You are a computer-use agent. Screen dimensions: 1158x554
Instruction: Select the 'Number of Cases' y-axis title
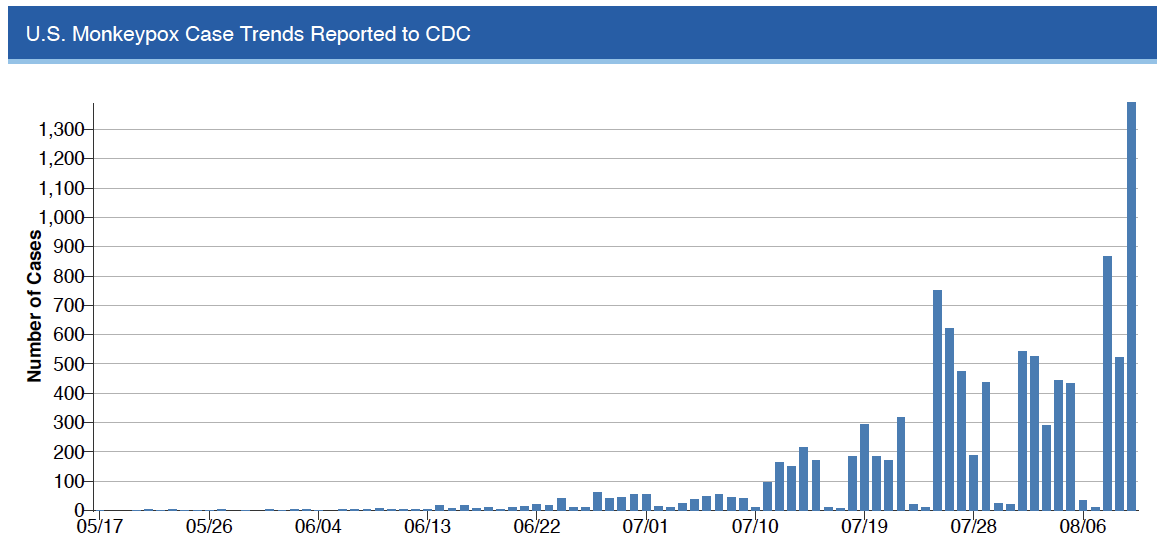[x=35, y=306]
